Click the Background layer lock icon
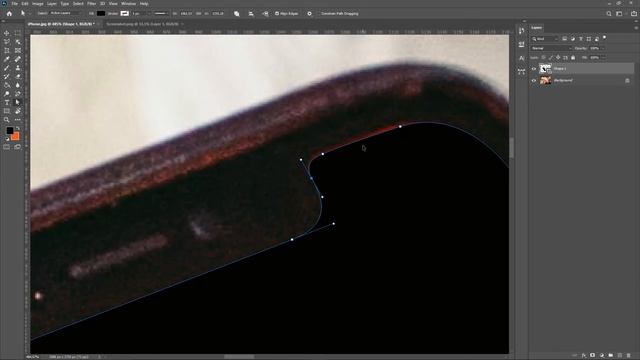The width and height of the screenshot is (640, 360). coord(627,80)
